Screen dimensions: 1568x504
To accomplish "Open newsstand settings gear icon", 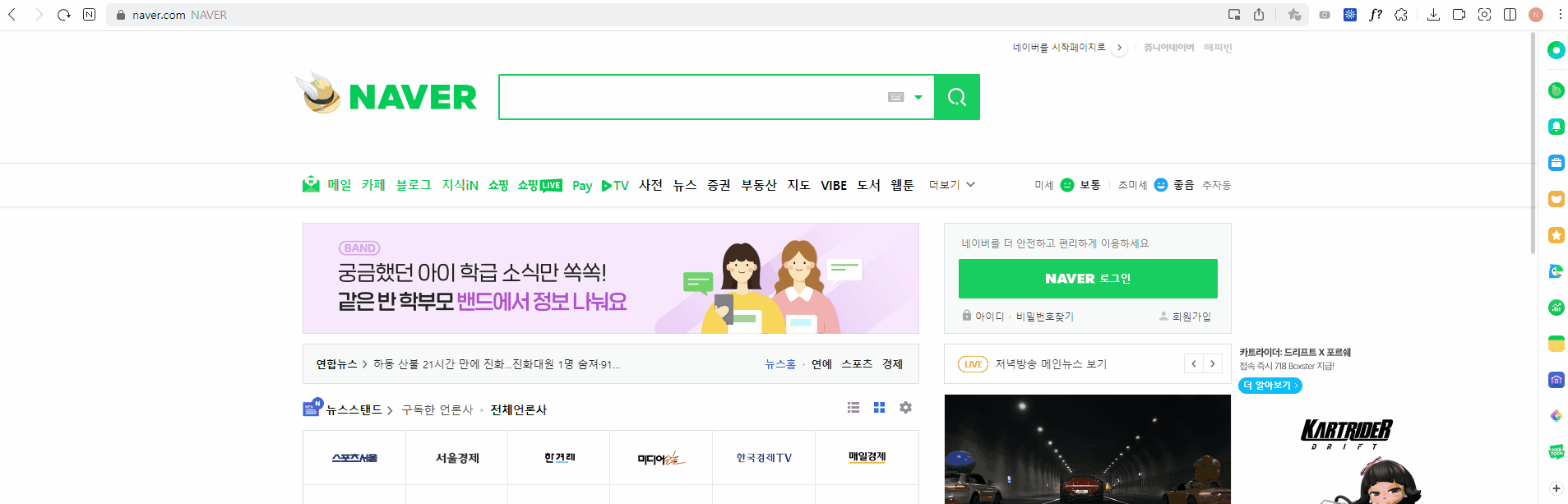I will pos(905,408).
